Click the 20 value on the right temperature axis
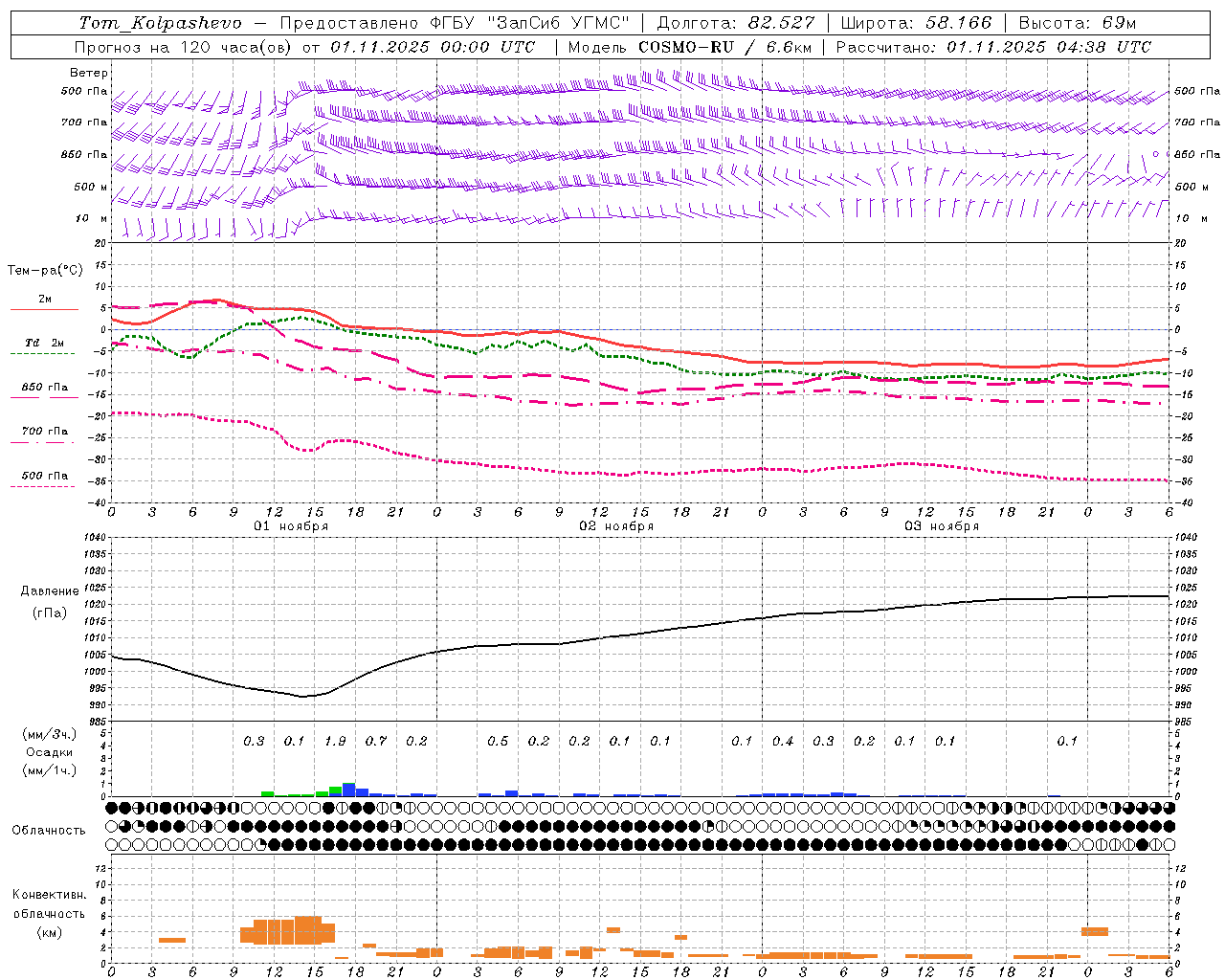The width and height of the screenshot is (1225, 980). [x=1180, y=243]
